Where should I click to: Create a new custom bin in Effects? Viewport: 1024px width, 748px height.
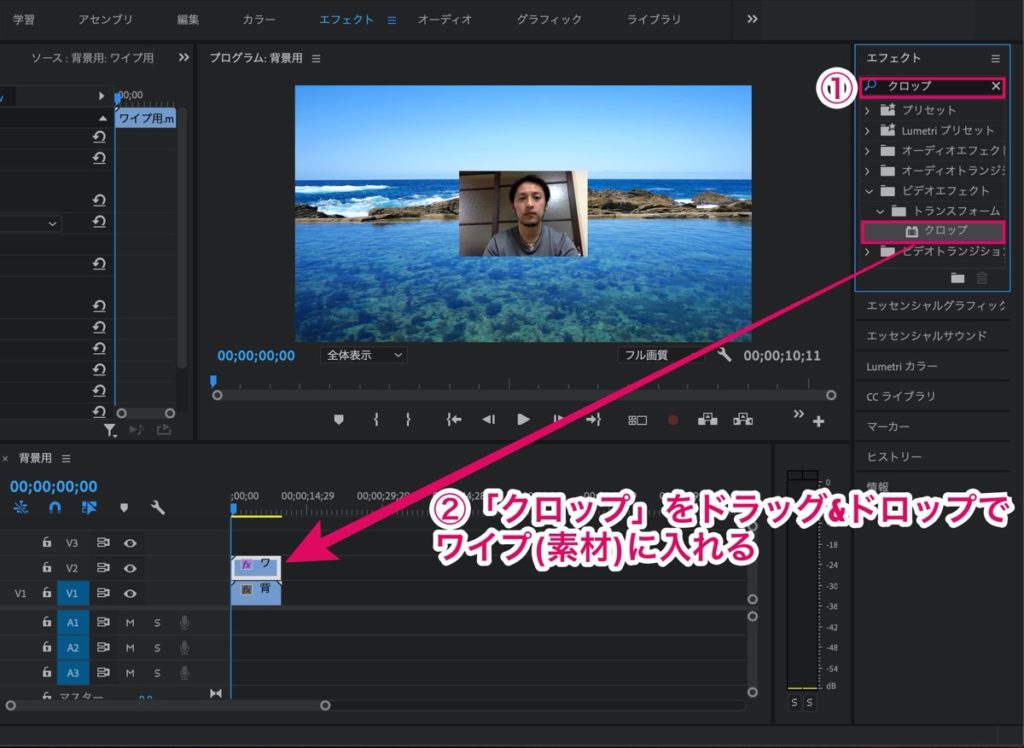957,278
